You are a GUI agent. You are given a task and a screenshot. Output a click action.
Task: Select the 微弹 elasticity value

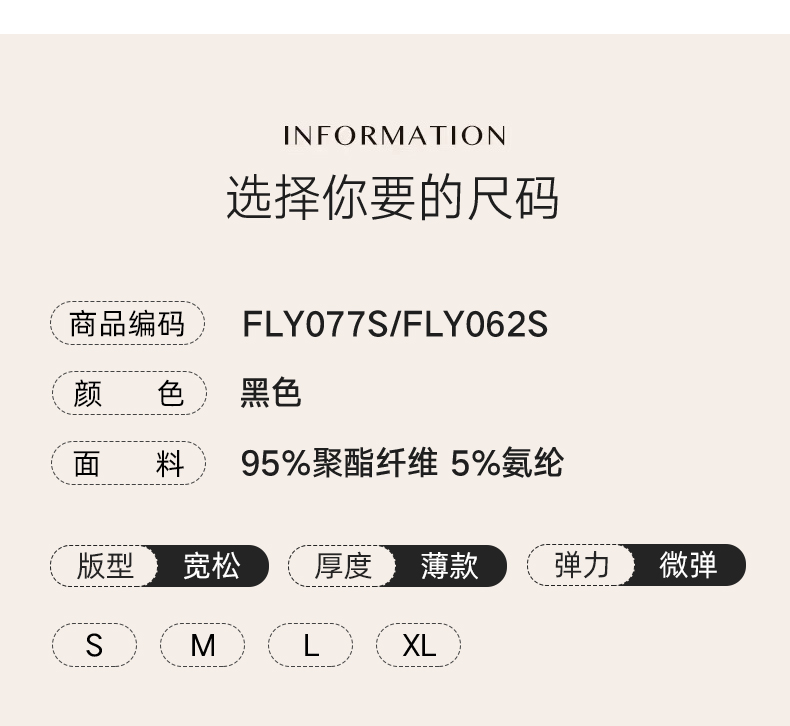click(x=689, y=566)
